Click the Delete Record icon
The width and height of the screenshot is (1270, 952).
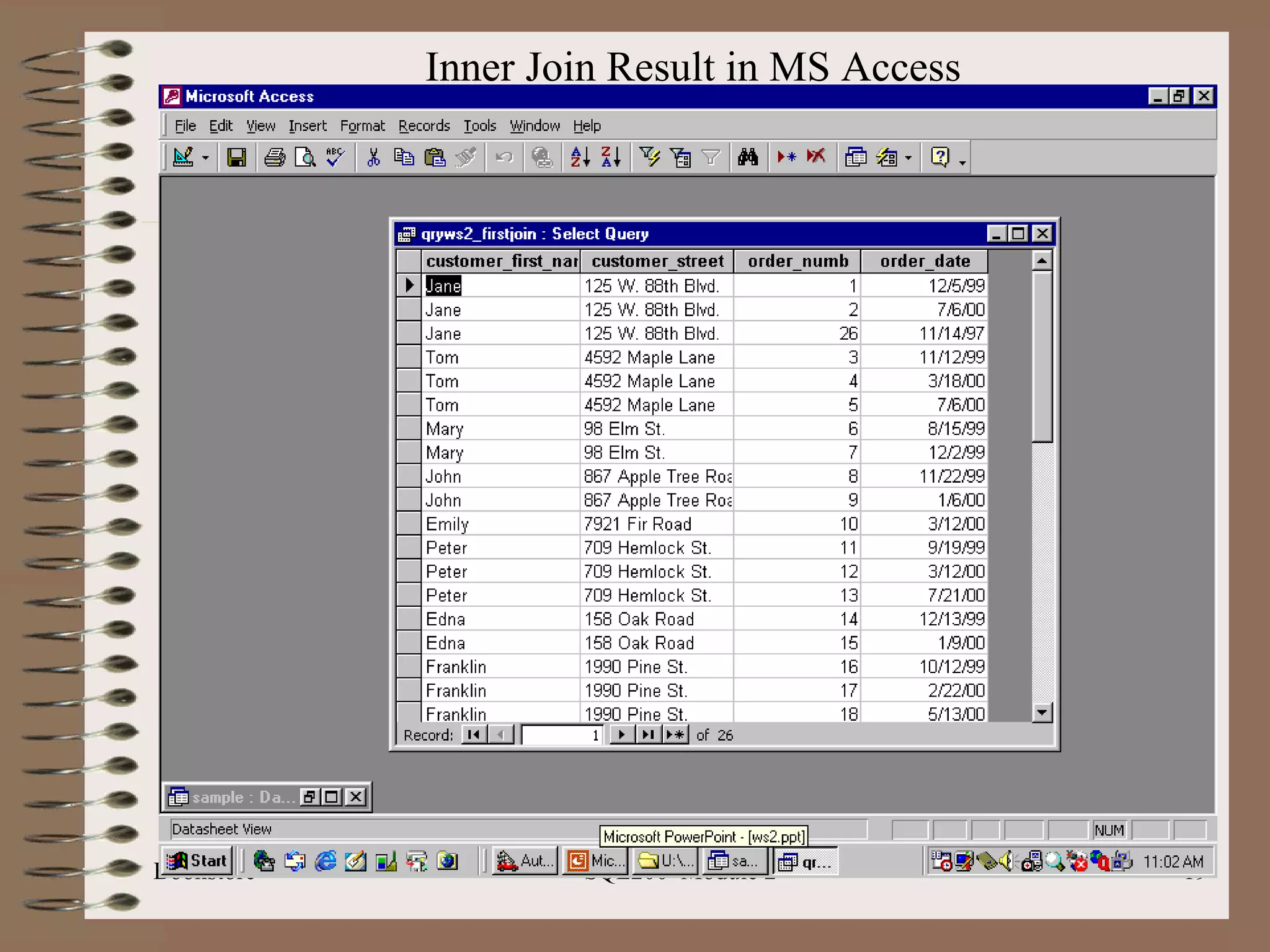[816, 157]
